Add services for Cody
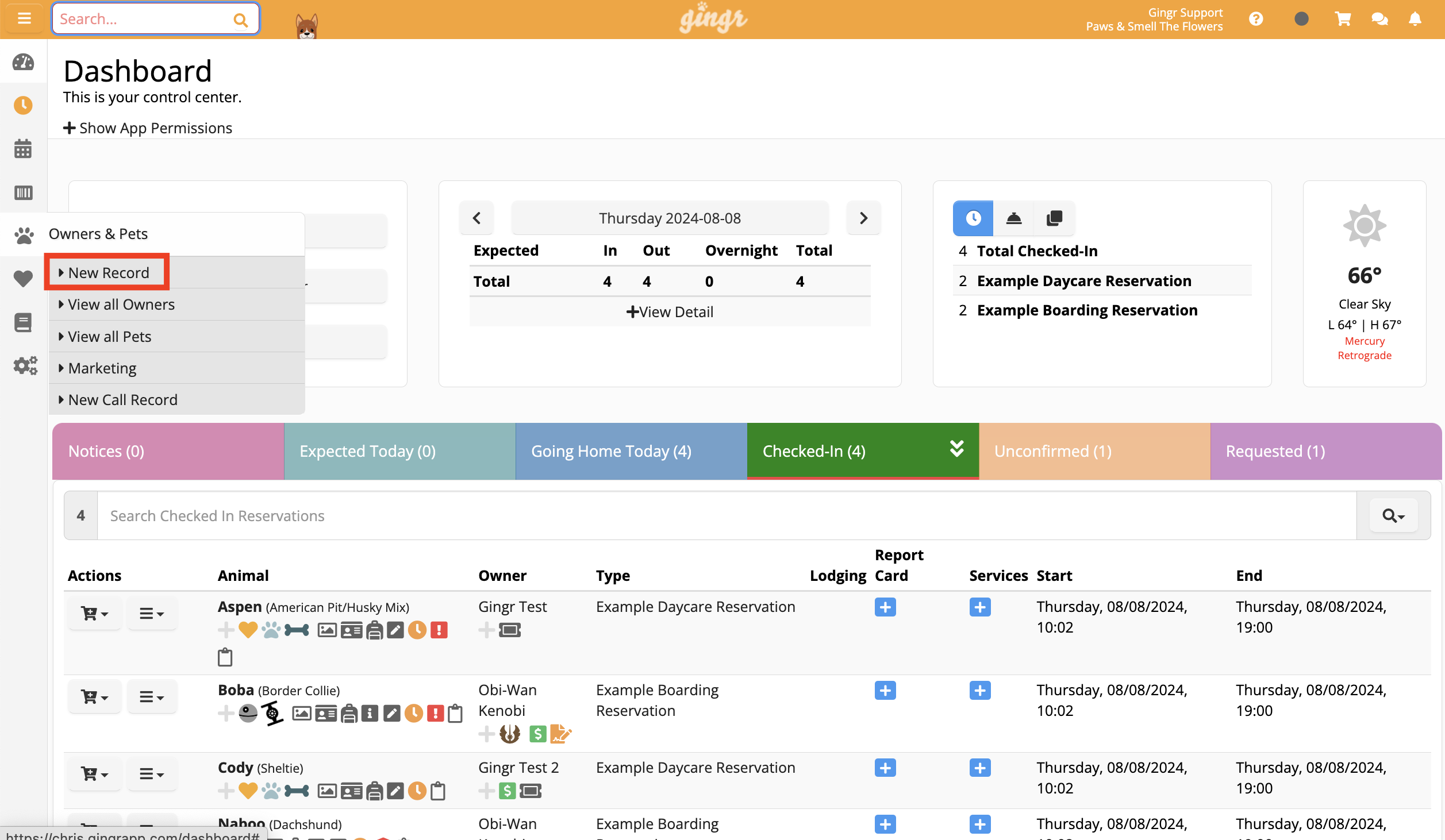This screenshot has width=1445, height=840. tap(980, 768)
